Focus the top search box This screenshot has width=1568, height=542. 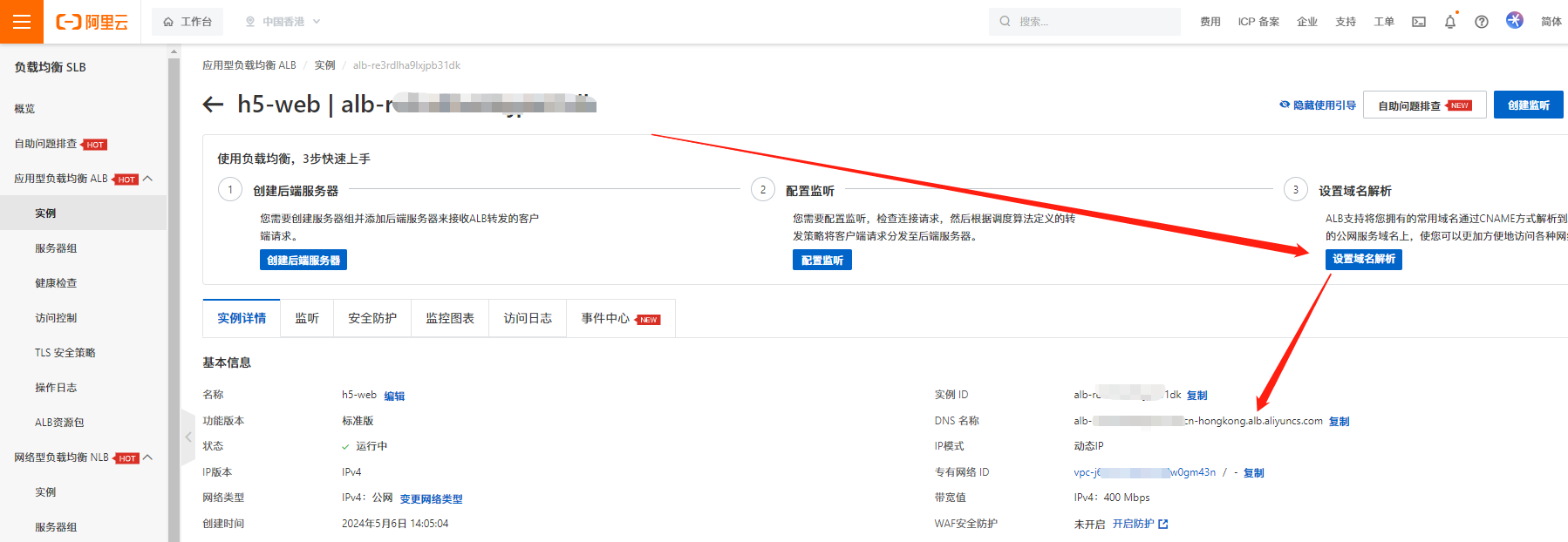coord(1085,22)
